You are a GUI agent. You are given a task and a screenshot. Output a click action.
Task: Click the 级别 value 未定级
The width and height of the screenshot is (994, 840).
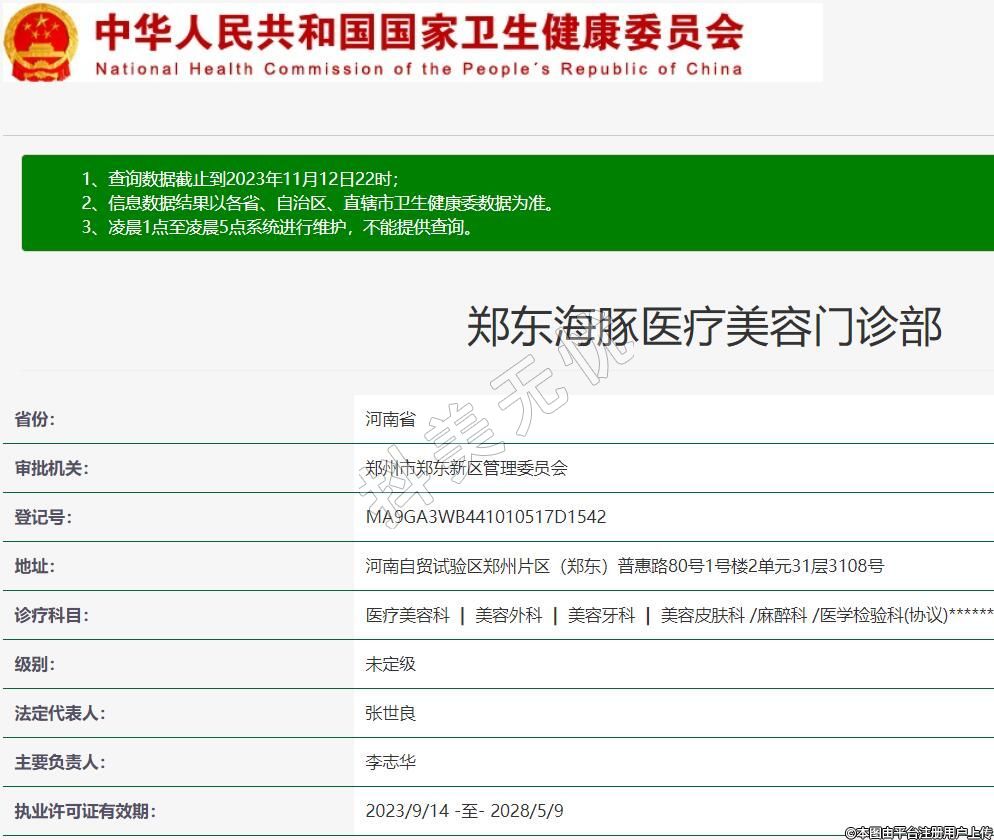(x=390, y=664)
